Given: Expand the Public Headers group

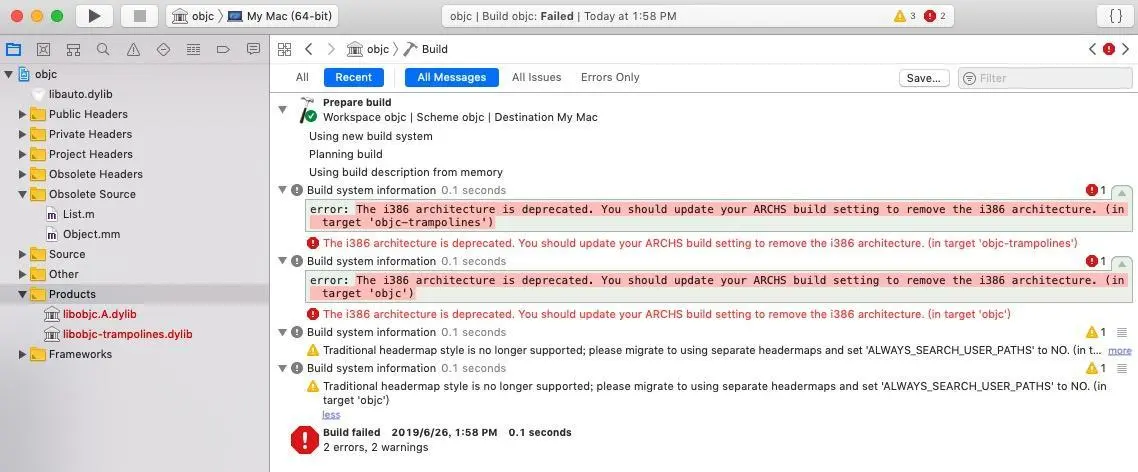Looking at the screenshot, I should point(22,114).
